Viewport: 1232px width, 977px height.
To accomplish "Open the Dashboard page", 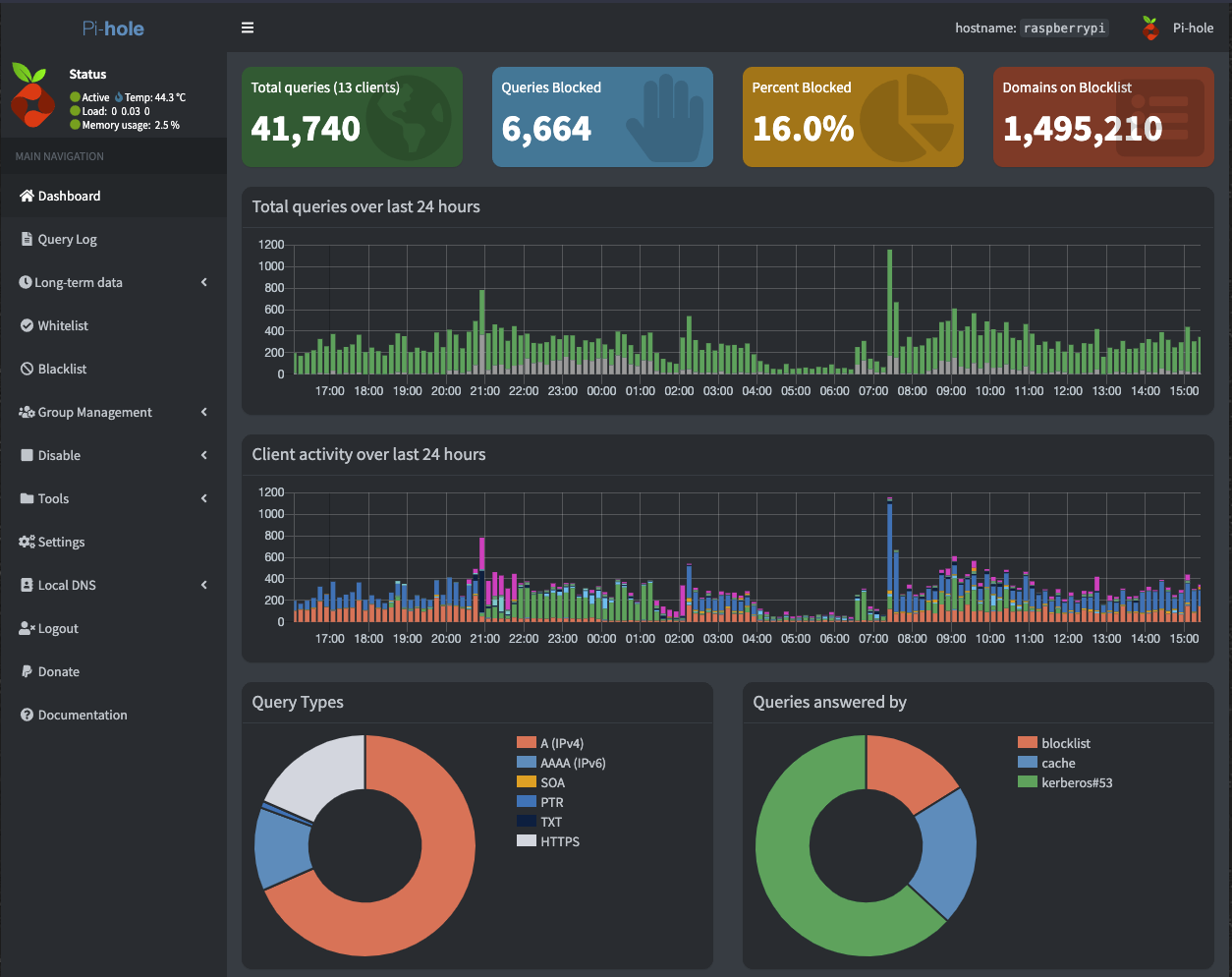I will point(113,196).
